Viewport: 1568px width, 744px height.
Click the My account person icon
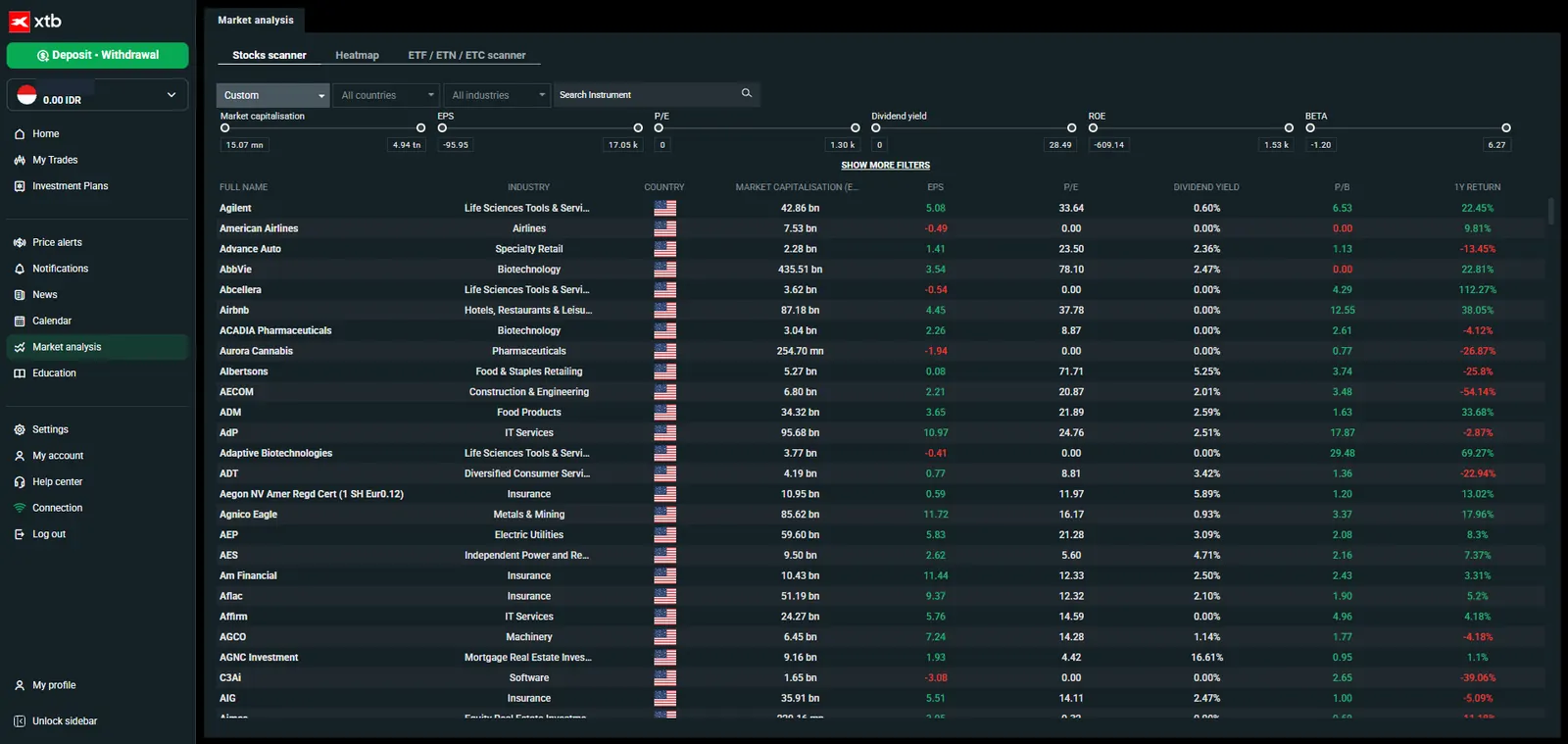[20, 456]
